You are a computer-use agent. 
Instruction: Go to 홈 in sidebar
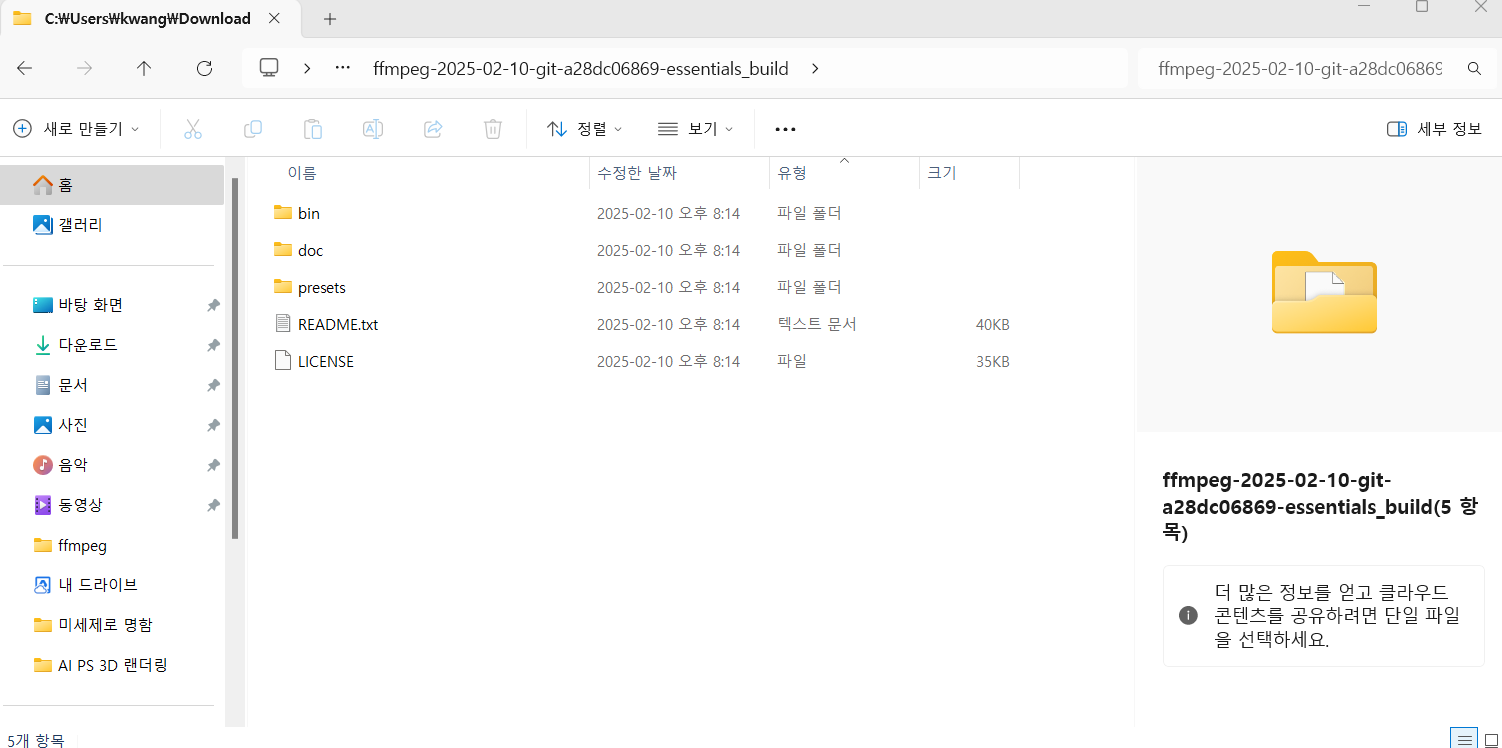click(x=112, y=185)
